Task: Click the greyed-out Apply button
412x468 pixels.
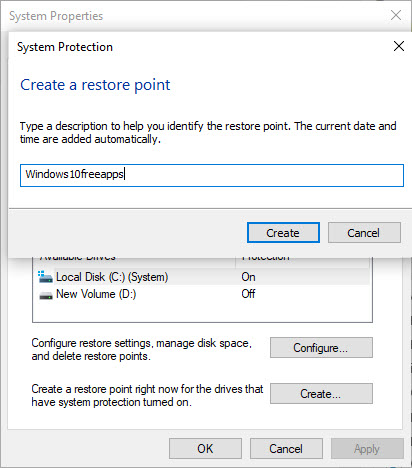Action: click(367, 449)
